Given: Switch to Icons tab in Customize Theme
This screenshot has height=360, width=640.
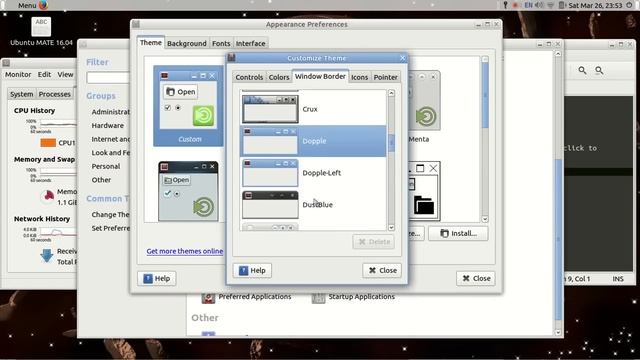Looking at the screenshot, I should tap(359, 77).
